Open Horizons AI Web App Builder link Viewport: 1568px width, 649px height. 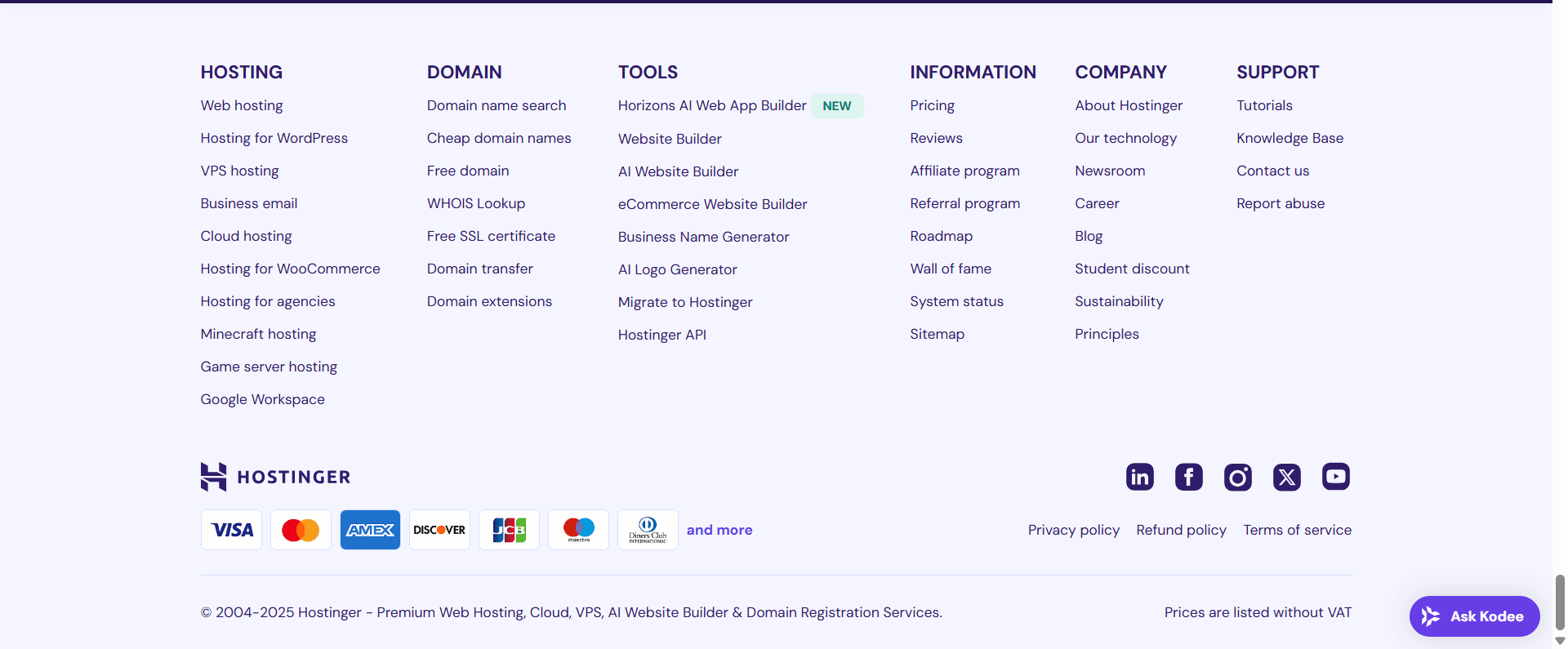point(712,105)
